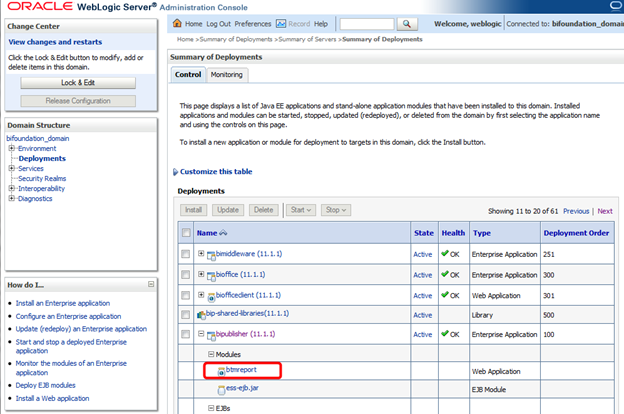This screenshot has width=624, height=414.
Task: Click the bioffice application icon
Action: pos(212,274)
